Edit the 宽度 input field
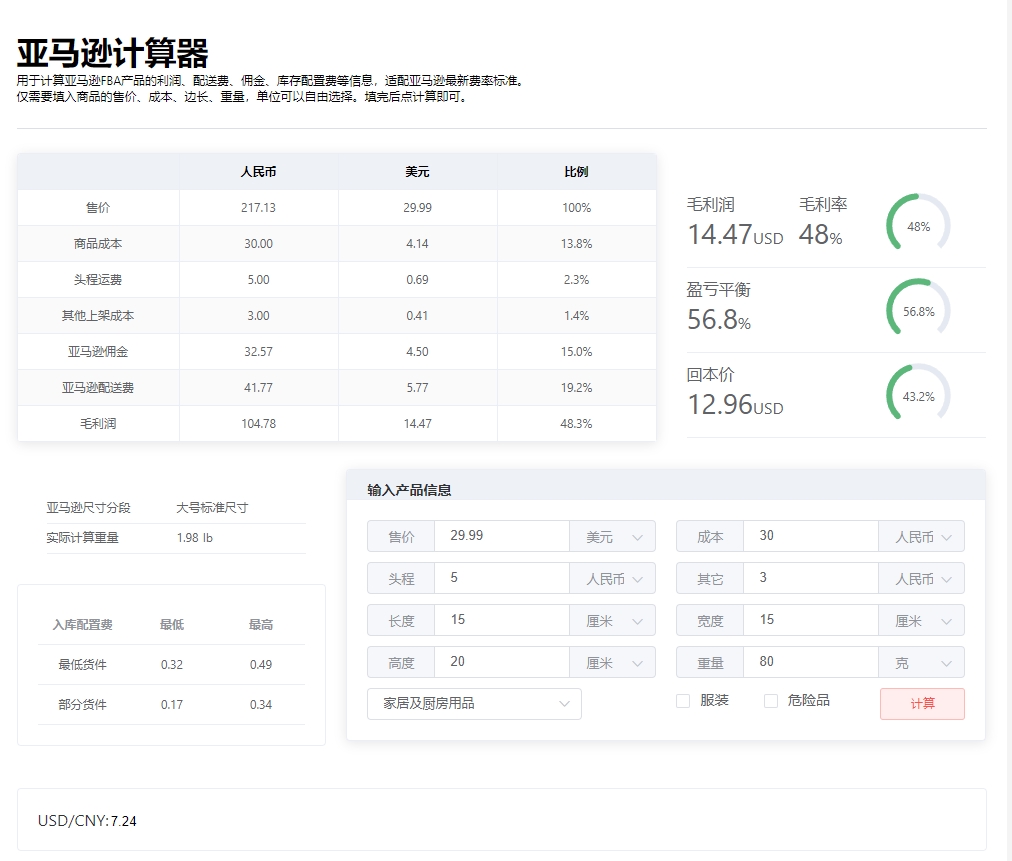The image size is (1012, 861). point(811,620)
